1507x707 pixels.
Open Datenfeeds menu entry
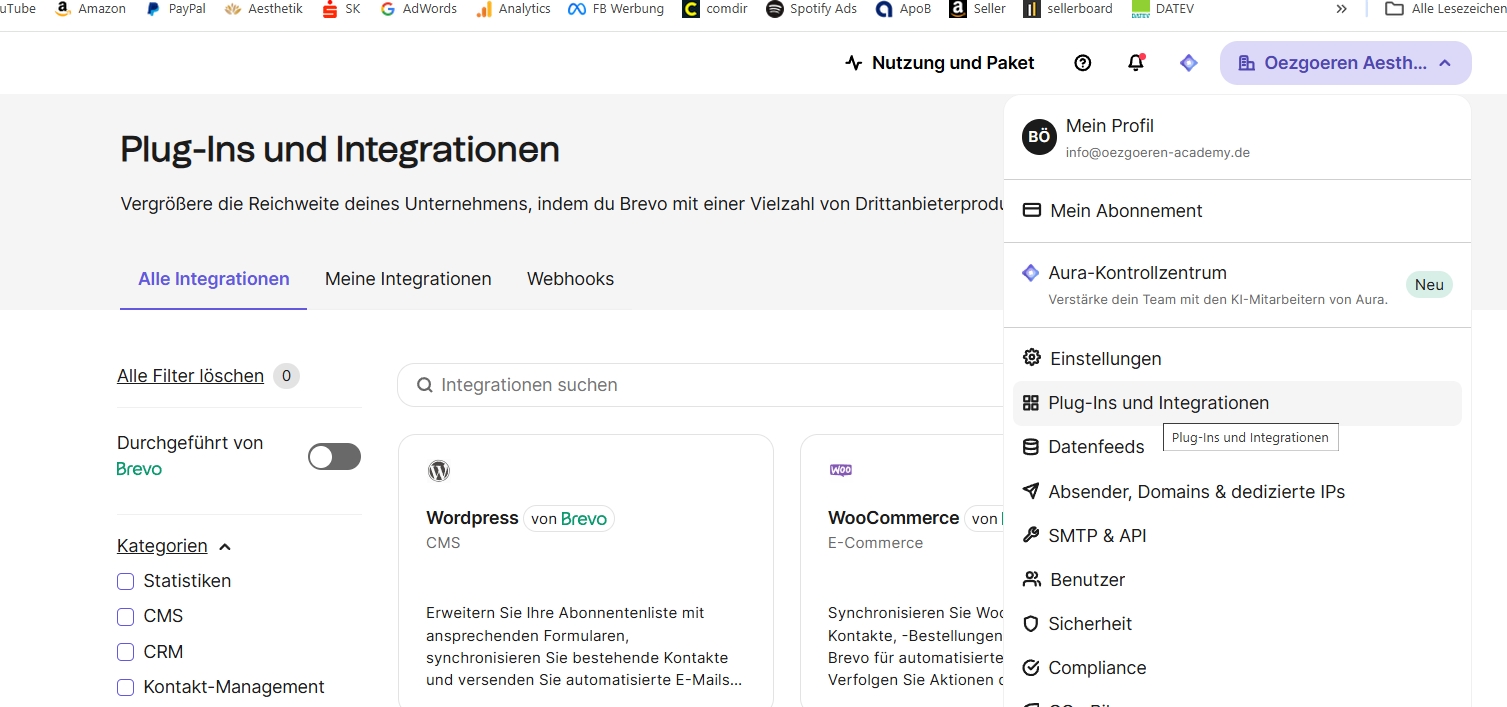point(1237,447)
